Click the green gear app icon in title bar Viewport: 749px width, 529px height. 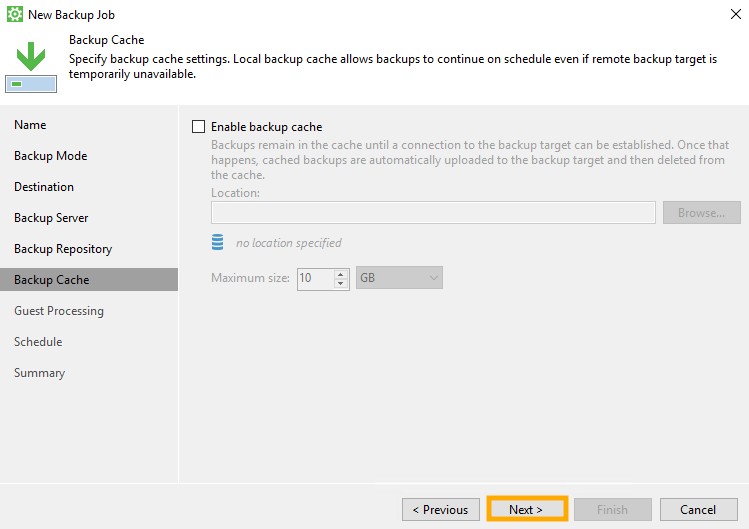(x=15, y=14)
